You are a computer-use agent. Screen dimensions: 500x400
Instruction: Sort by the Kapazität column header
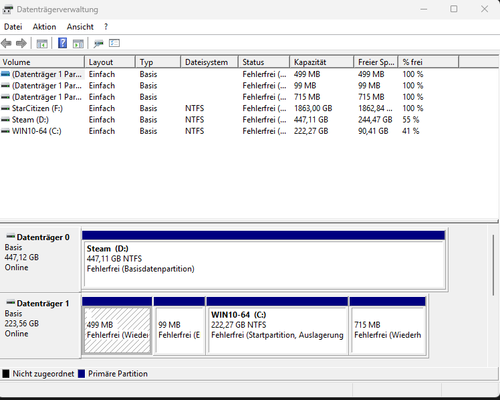pyautogui.click(x=322, y=62)
